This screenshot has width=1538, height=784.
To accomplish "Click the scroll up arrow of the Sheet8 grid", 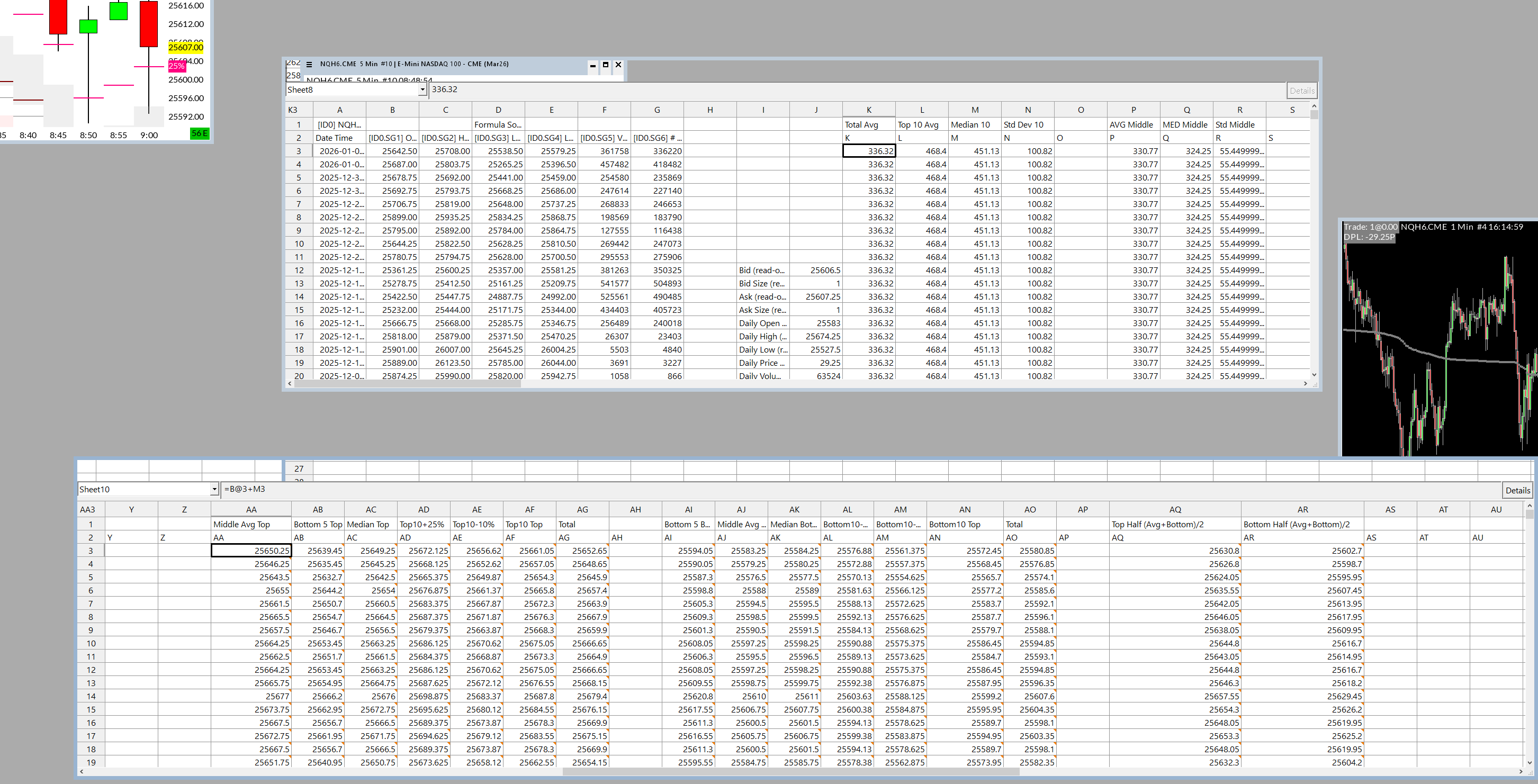I will coord(1314,106).
